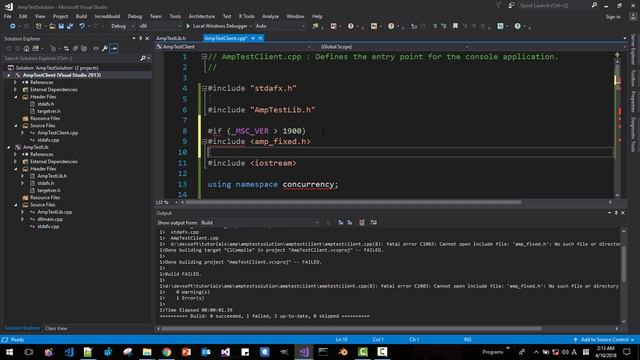
Task: Open the Debug configuration dropdown
Action: click(123, 26)
